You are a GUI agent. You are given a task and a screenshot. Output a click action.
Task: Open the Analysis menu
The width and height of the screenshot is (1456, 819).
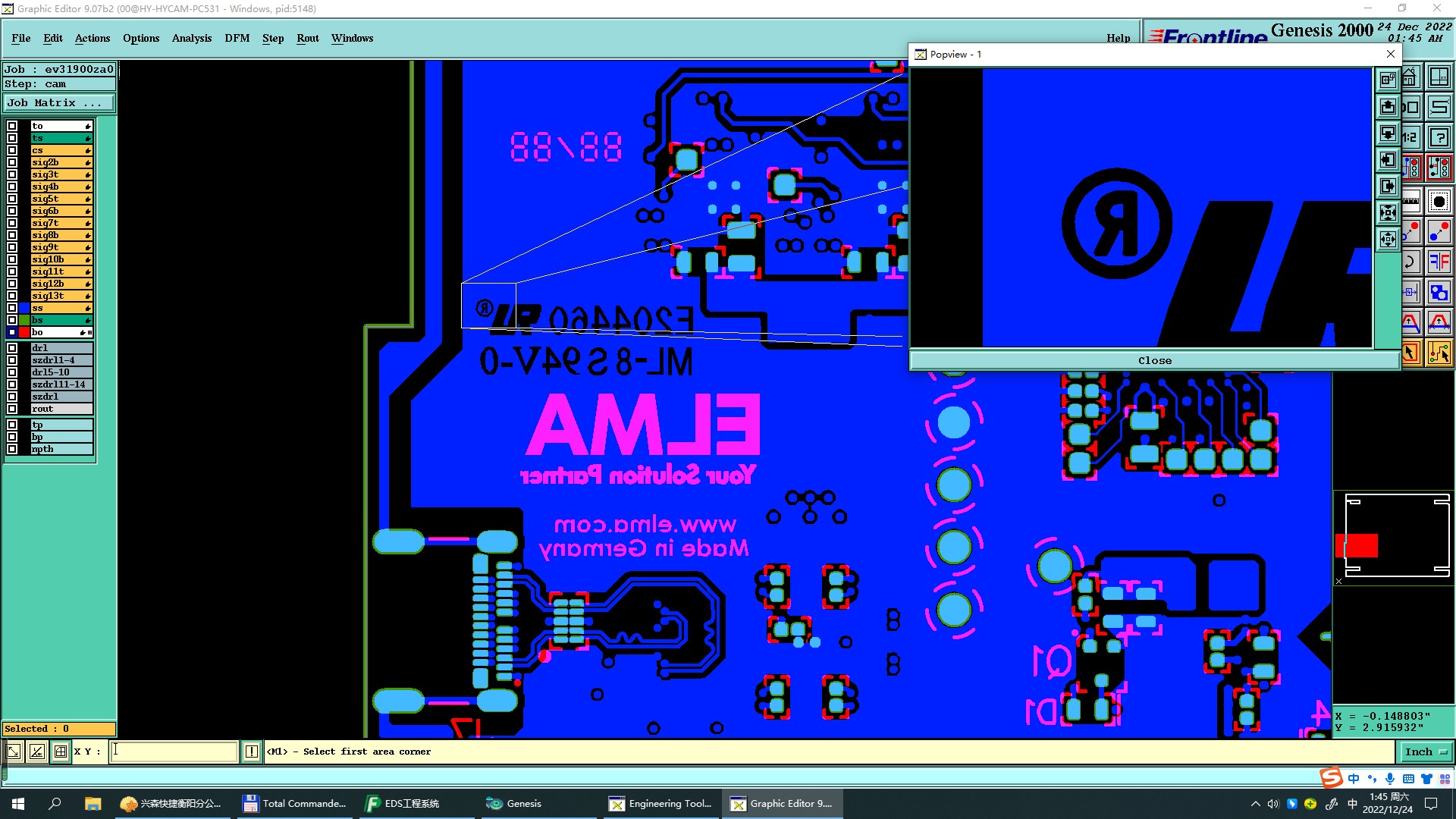click(191, 38)
